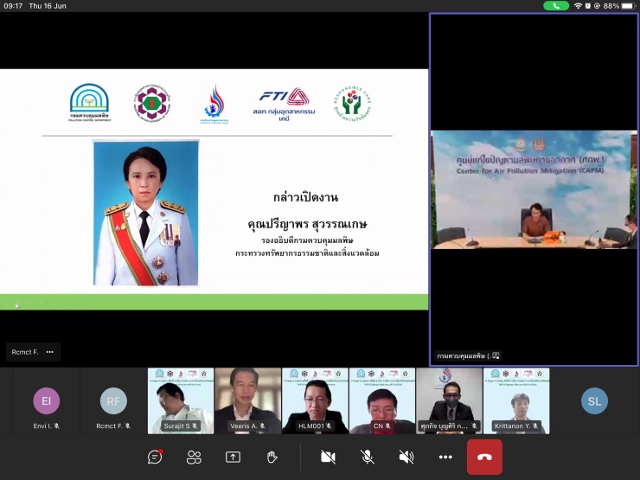This screenshot has width=640, height=480.
Task: Turn on the camera
Action: (328, 457)
